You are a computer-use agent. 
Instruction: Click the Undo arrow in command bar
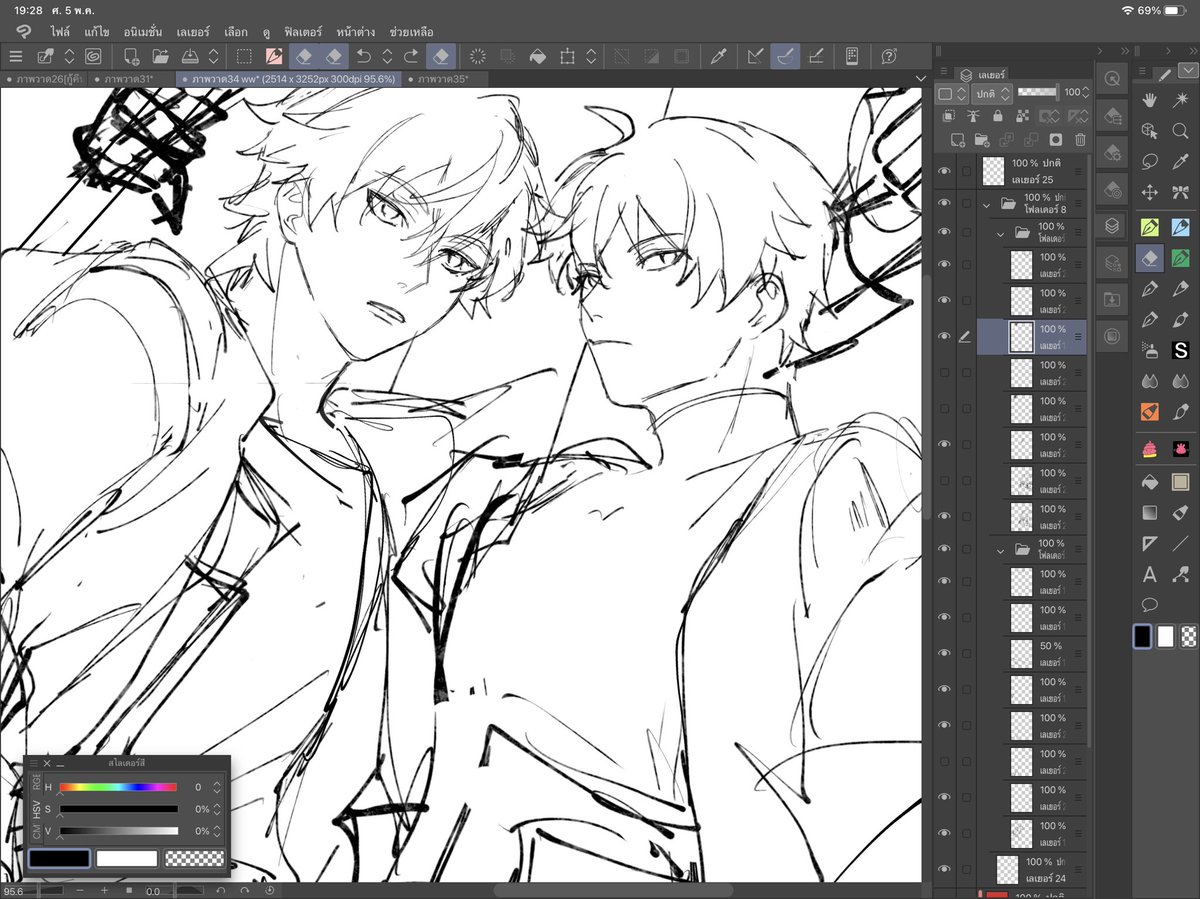point(365,56)
